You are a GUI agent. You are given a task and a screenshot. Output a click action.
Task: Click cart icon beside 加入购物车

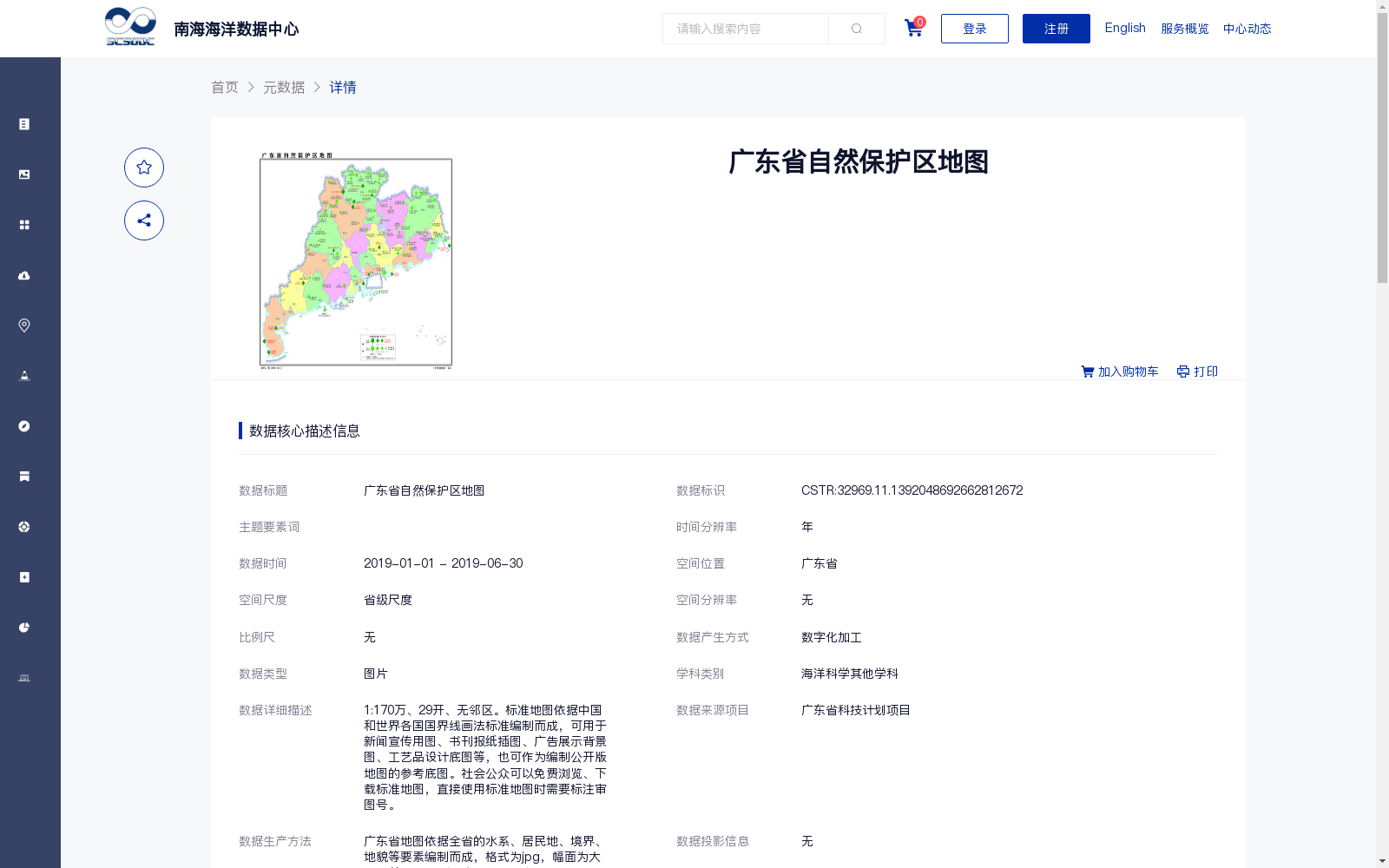pyautogui.click(x=1087, y=372)
